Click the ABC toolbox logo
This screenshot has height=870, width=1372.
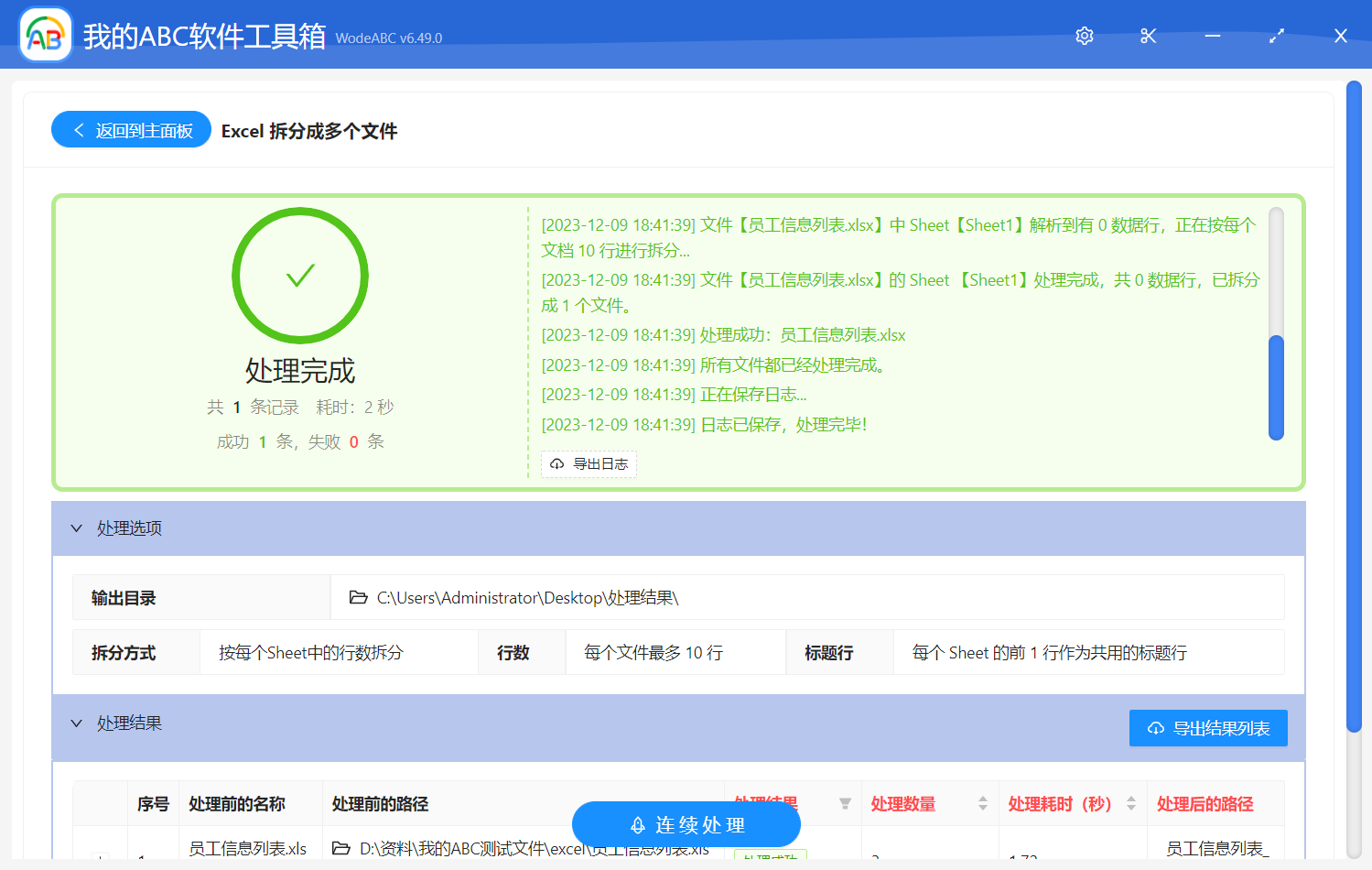(45, 34)
